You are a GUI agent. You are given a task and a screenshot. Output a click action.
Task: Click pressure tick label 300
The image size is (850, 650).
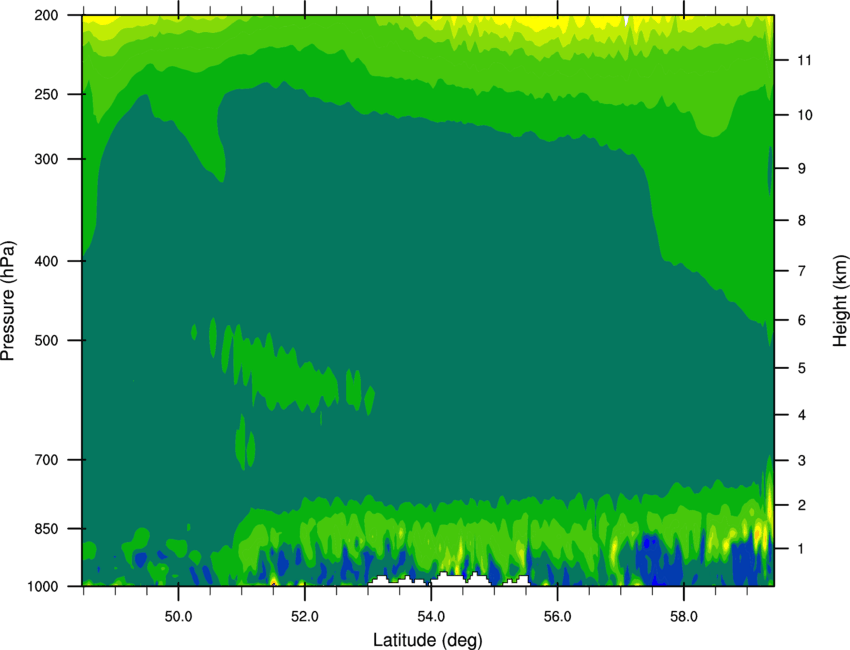(47, 159)
